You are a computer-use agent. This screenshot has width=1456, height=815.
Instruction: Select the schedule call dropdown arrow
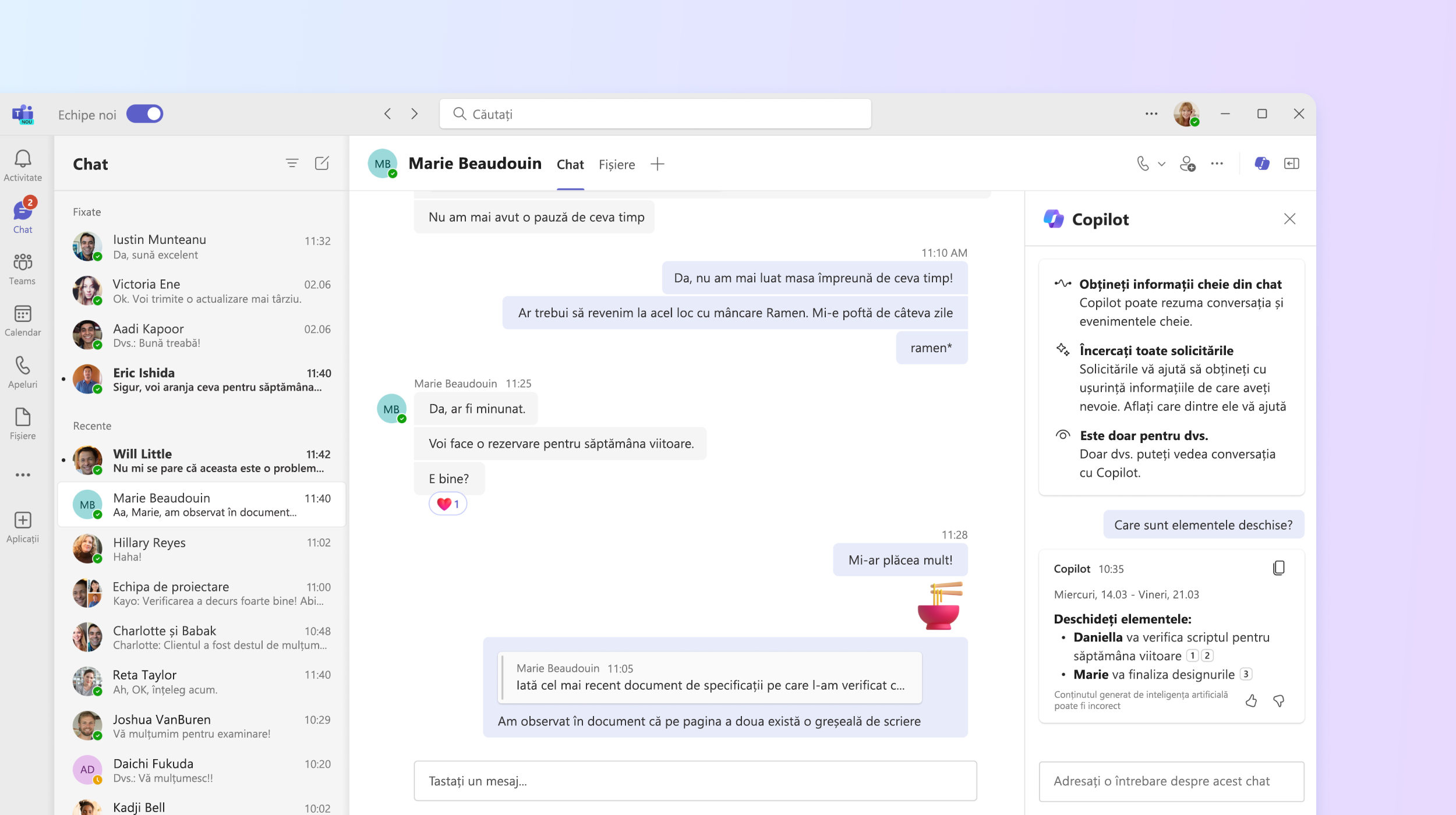point(1159,163)
